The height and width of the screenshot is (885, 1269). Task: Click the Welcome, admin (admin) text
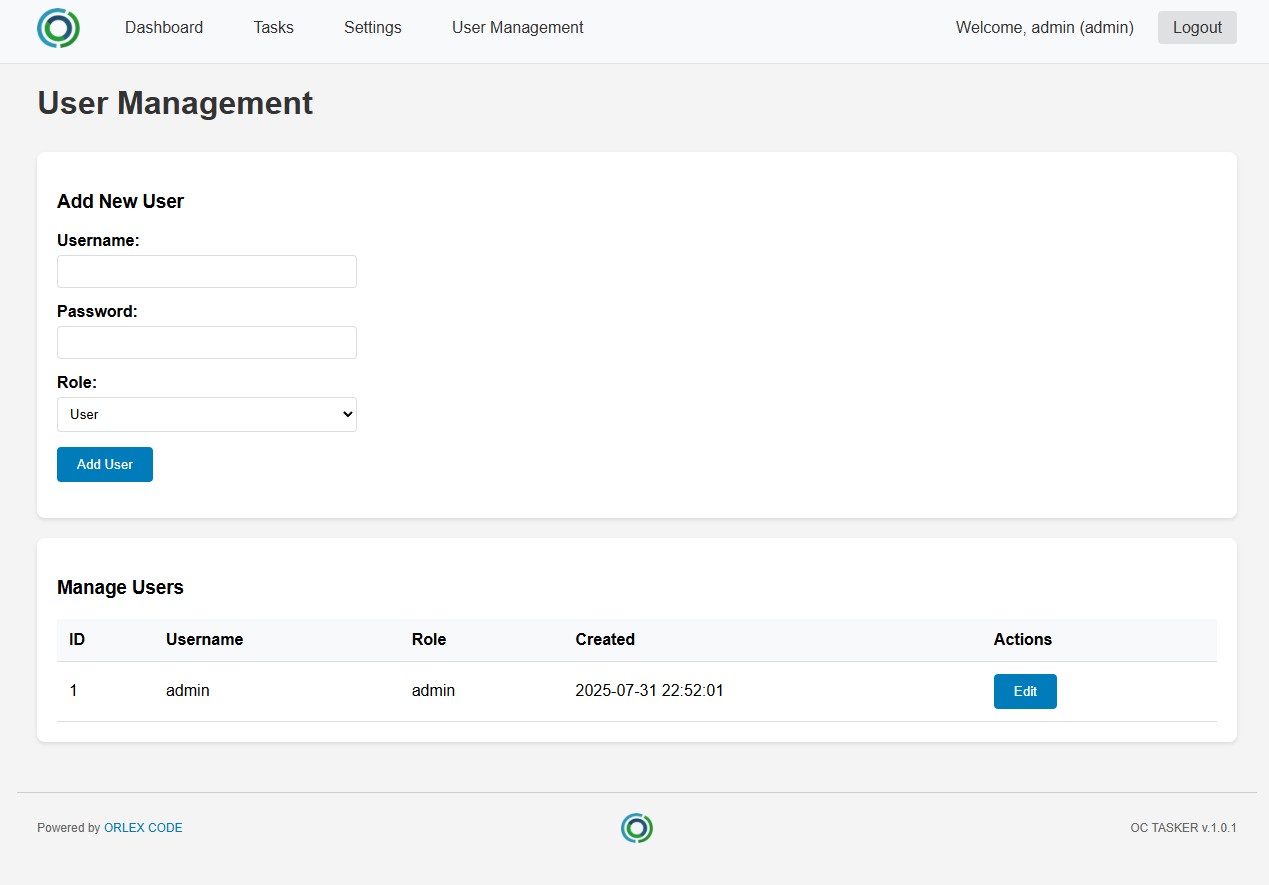point(1044,28)
